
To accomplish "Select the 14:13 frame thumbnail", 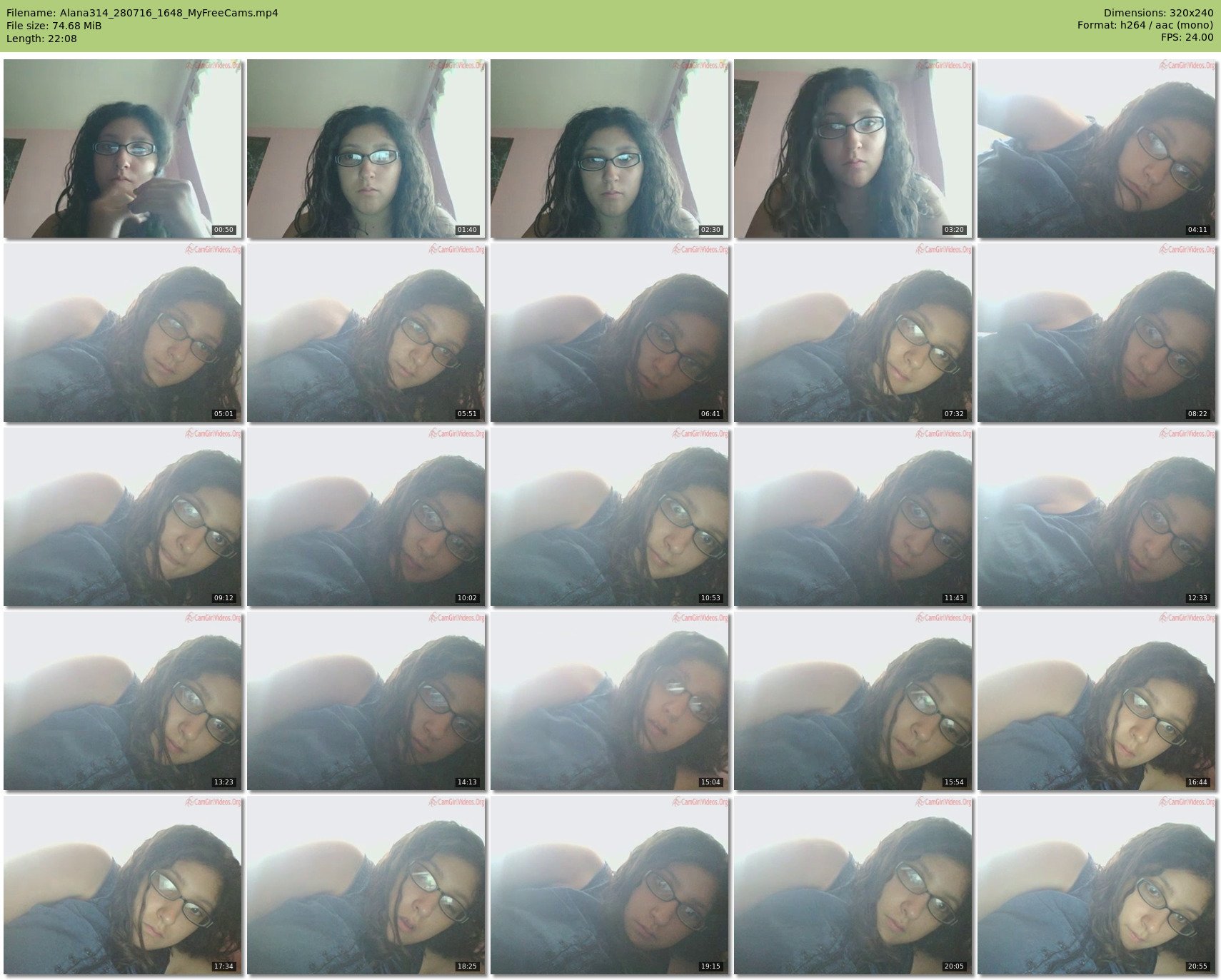I will tap(366, 701).
